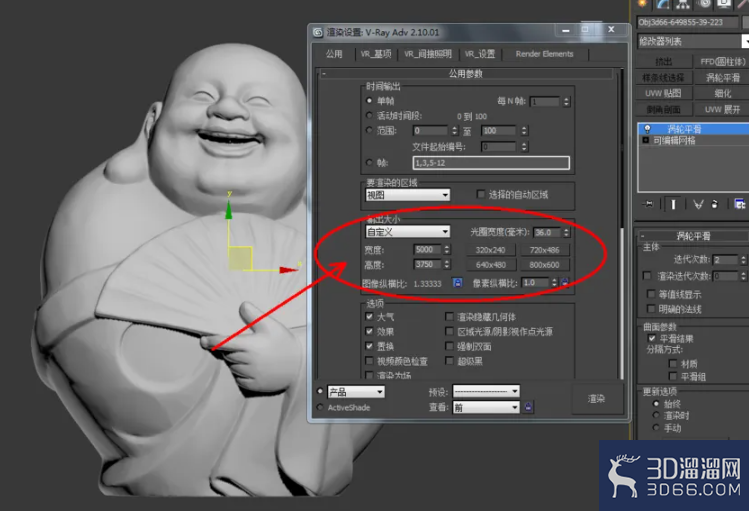Click the 宽度 width spinner arrows
749x511 pixels.
447,249
